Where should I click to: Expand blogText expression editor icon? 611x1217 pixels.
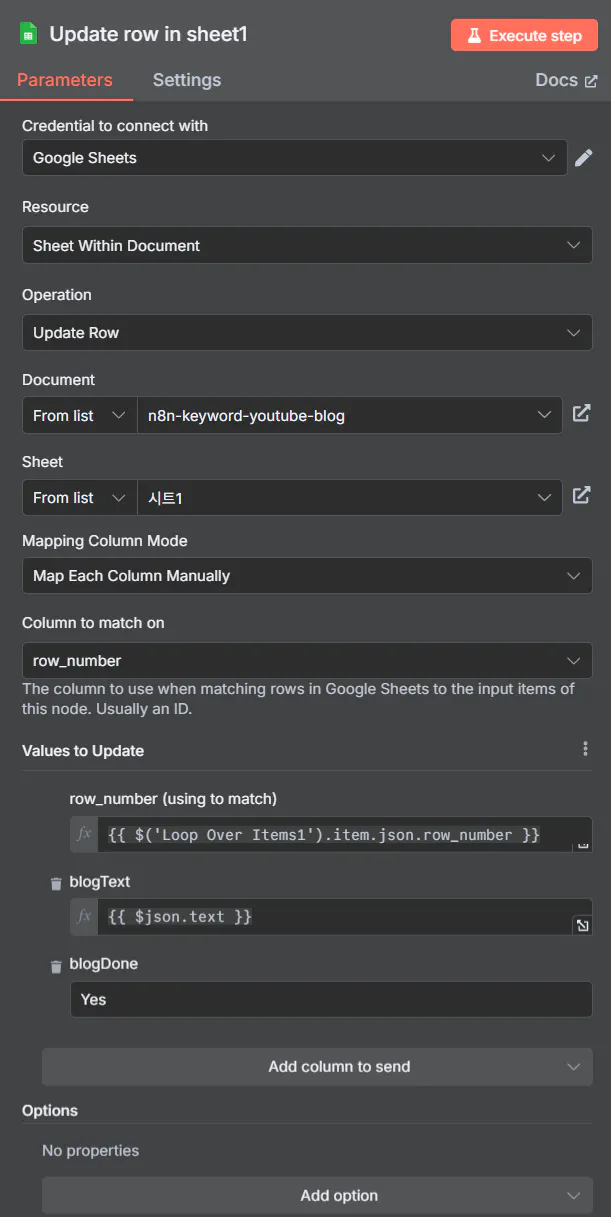pyautogui.click(x=582, y=926)
